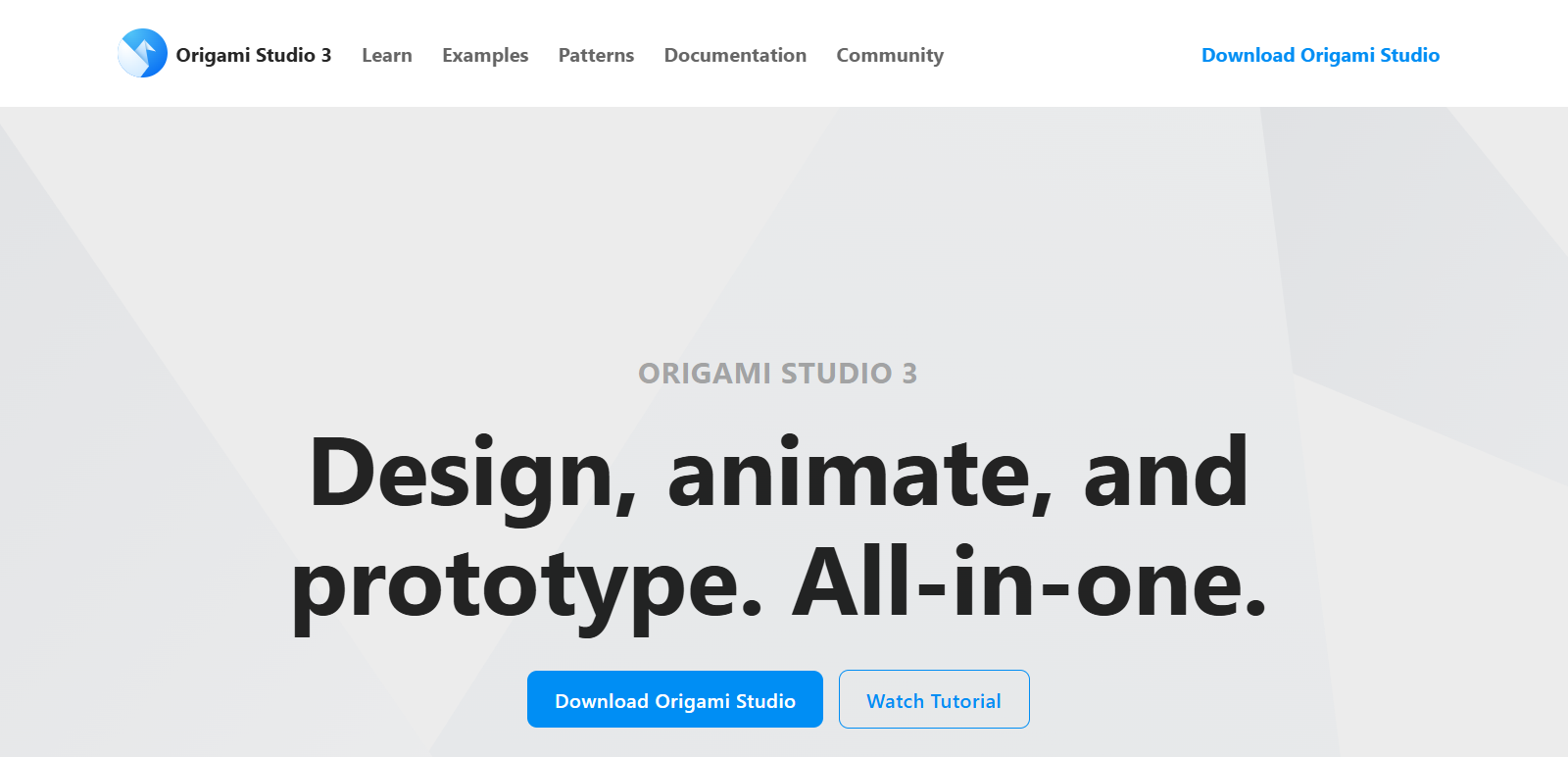Visit the Community page

tap(890, 55)
